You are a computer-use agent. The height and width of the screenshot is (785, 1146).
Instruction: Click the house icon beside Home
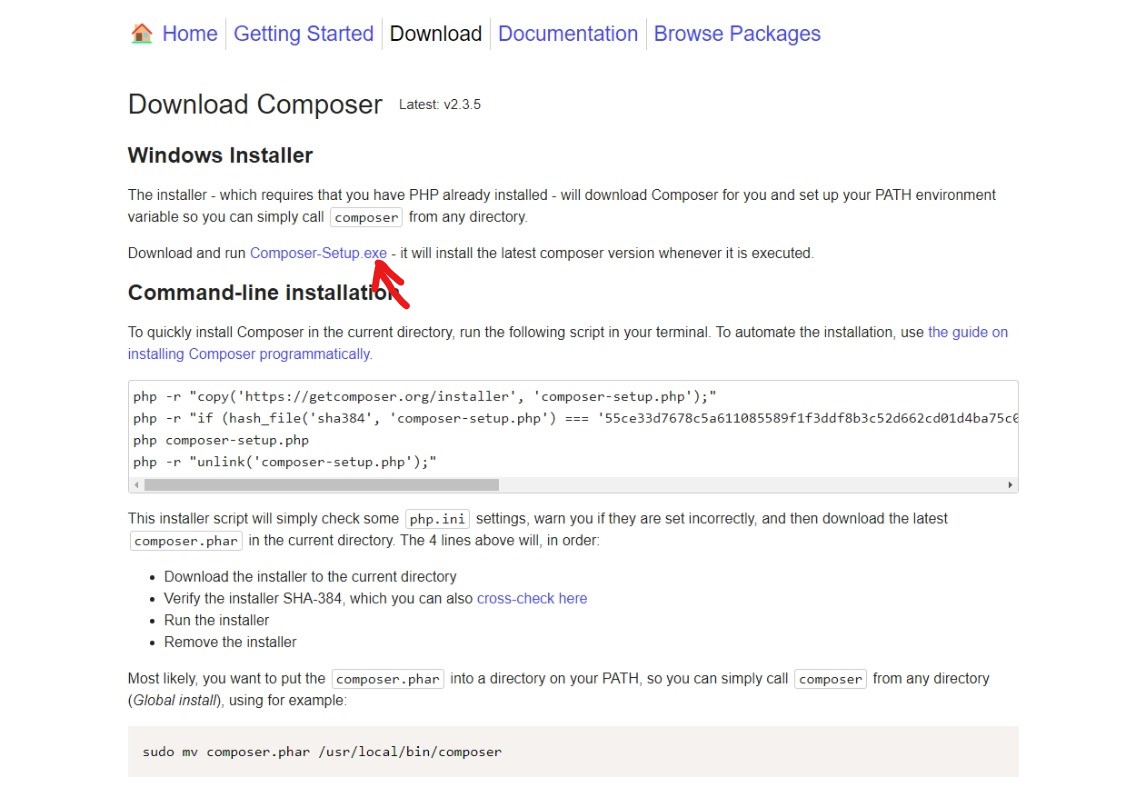point(142,33)
